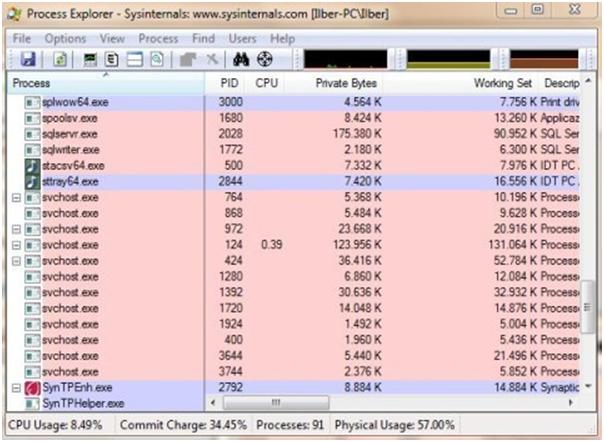The height and width of the screenshot is (442, 604).
Task: Sort by the Process column header
Action: click(x=106, y=83)
